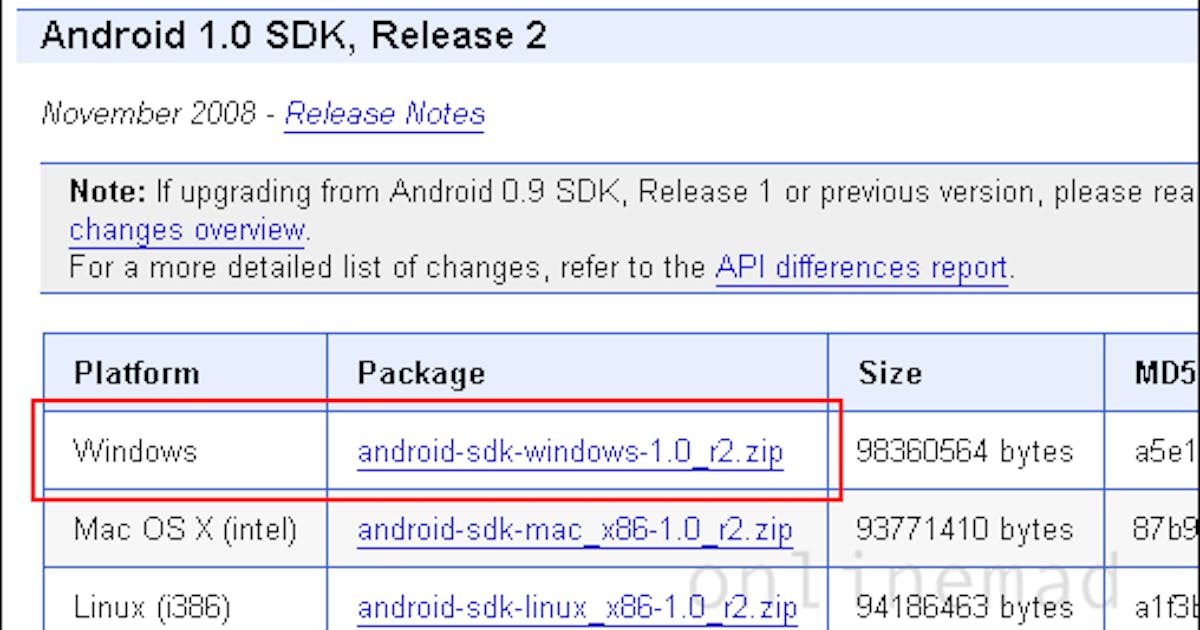
Task: Click the Platform column header
Action: (x=135, y=372)
